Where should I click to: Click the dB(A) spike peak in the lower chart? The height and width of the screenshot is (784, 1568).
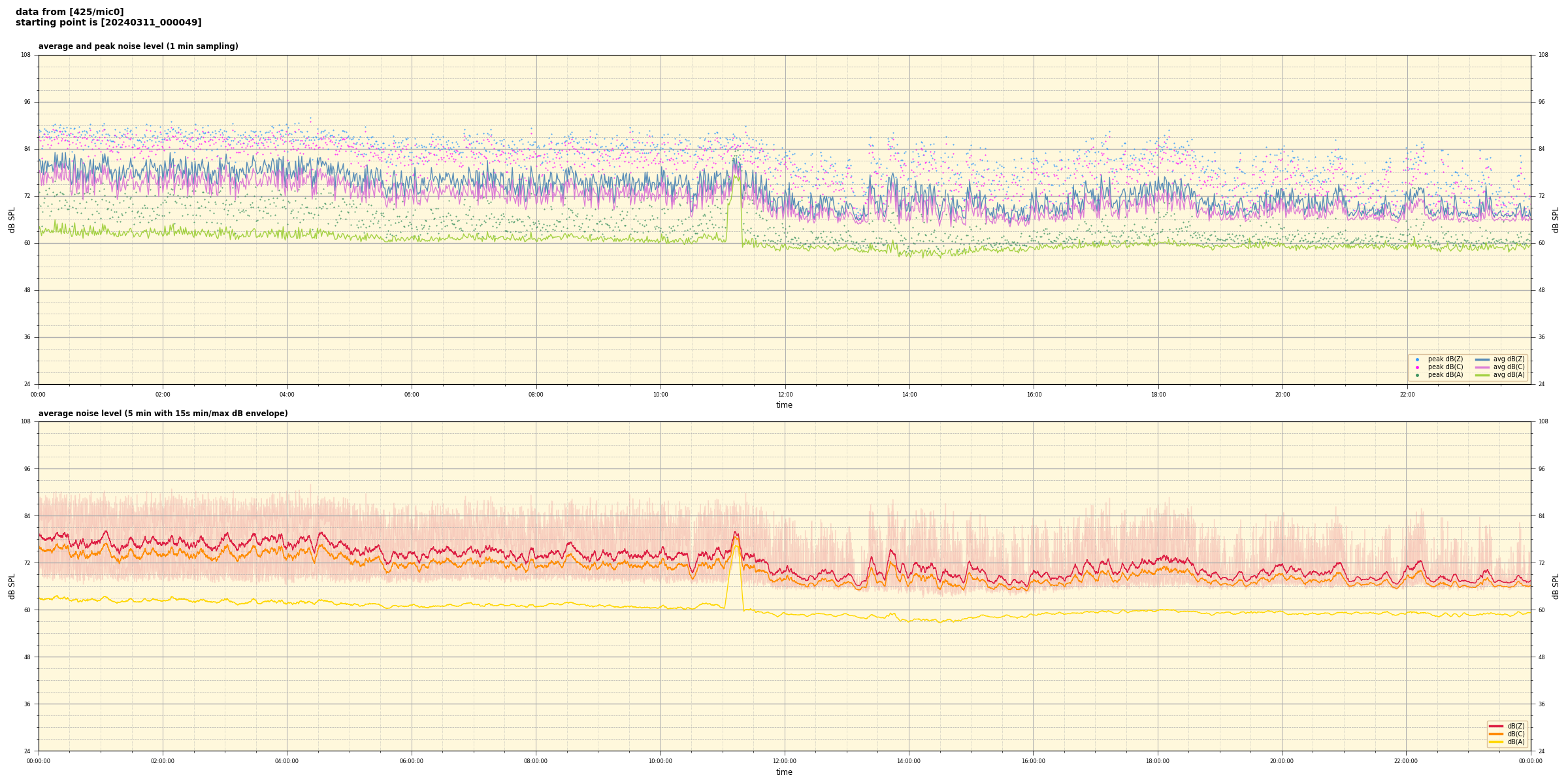click(x=736, y=545)
